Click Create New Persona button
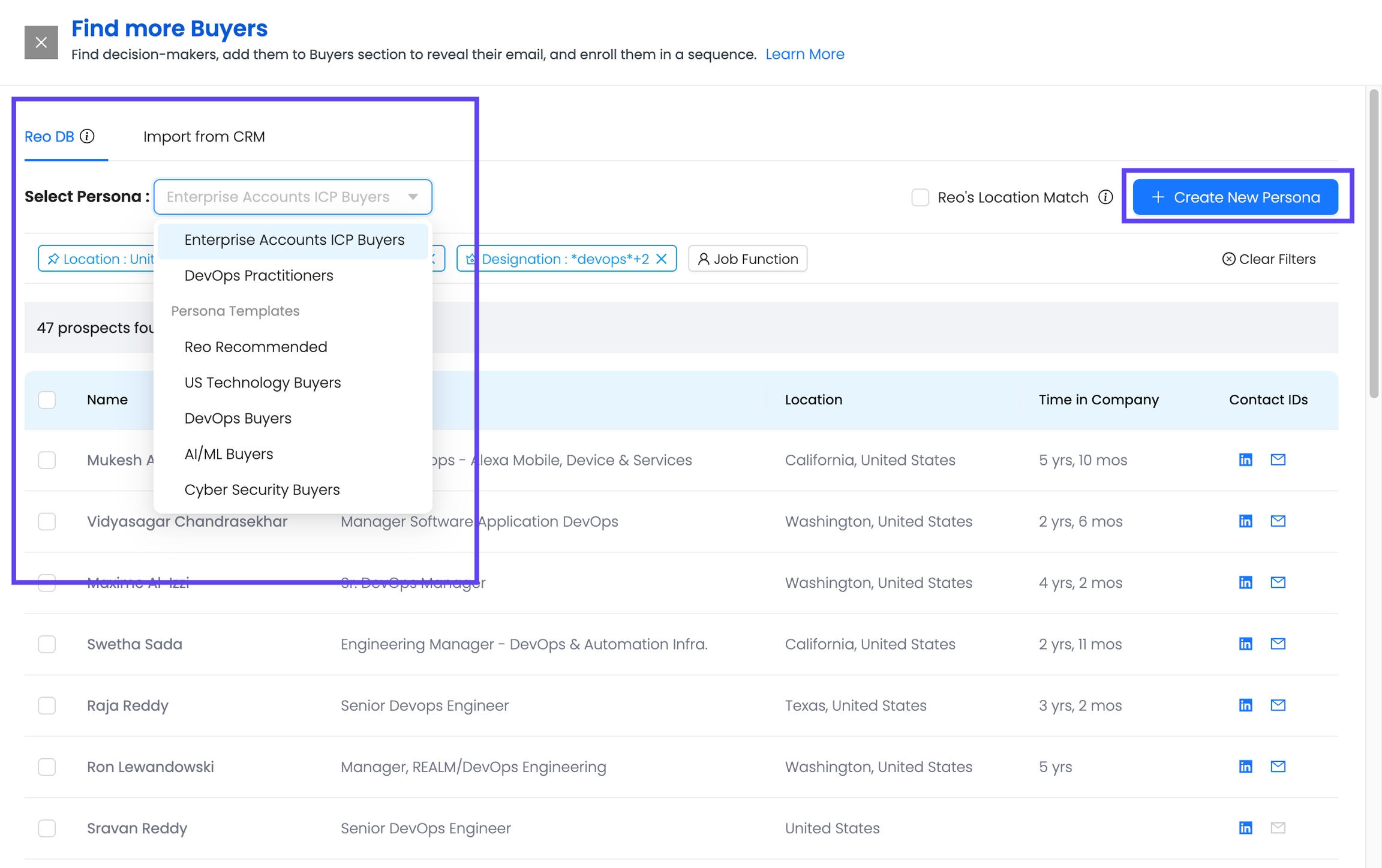Screen dimensions: 1382x868 click(1235, 197)
